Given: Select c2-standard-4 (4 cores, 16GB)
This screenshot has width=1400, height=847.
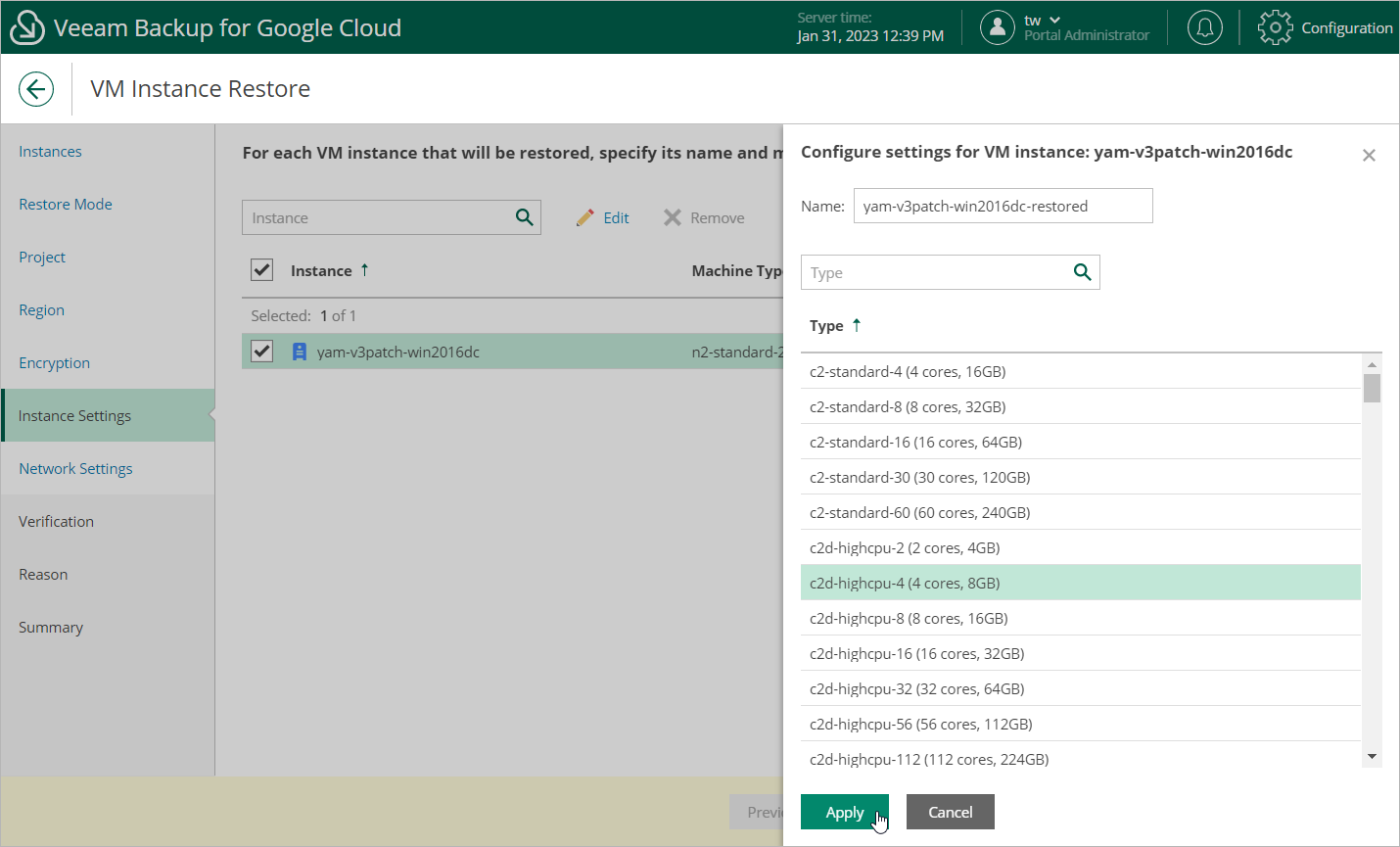Looking at the screenshot, I should point(1081,371).
